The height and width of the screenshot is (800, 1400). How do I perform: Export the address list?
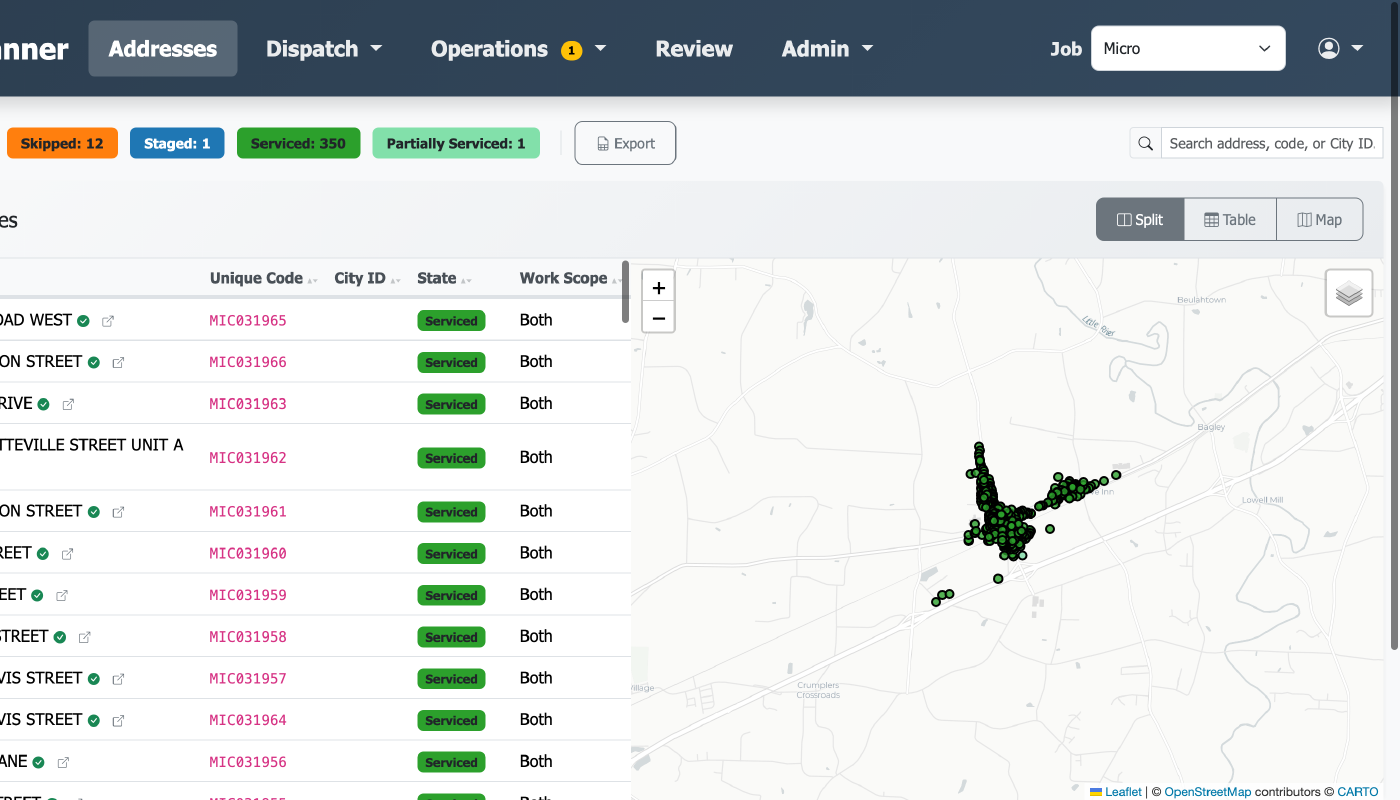[x=625, y=143]
